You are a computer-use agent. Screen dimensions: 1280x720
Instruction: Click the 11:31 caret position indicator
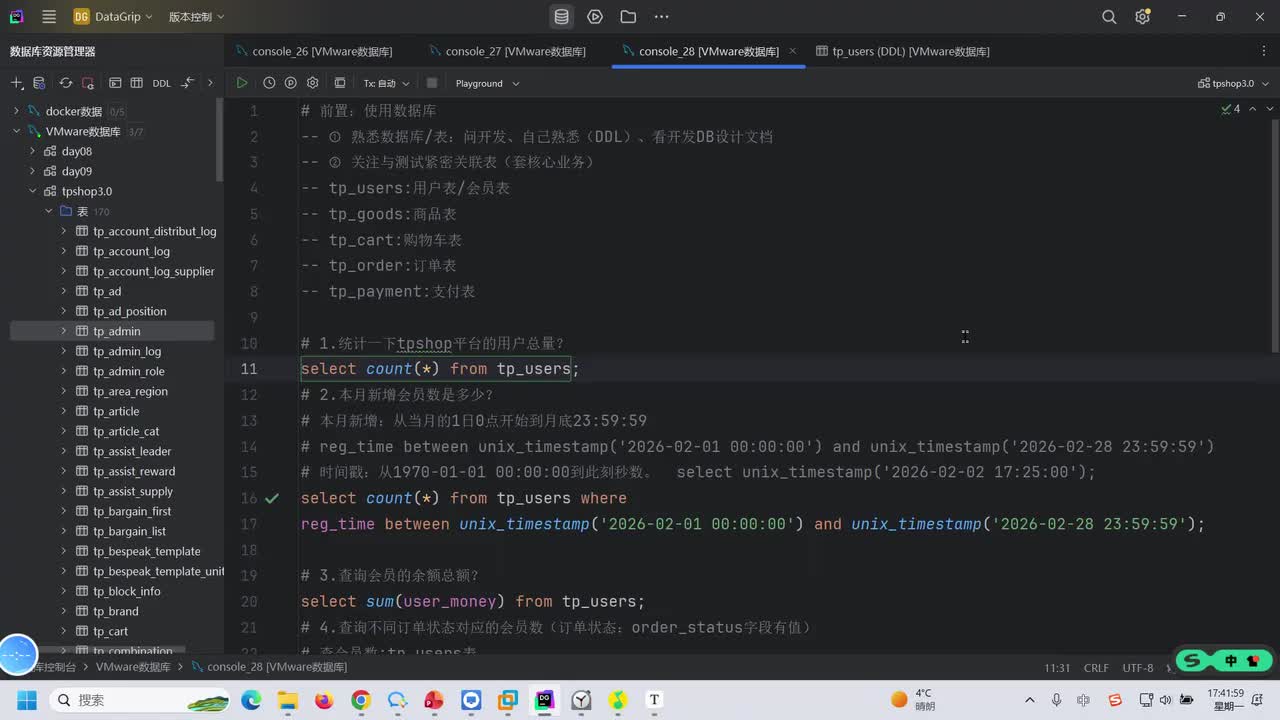[x=1057, y=668]
